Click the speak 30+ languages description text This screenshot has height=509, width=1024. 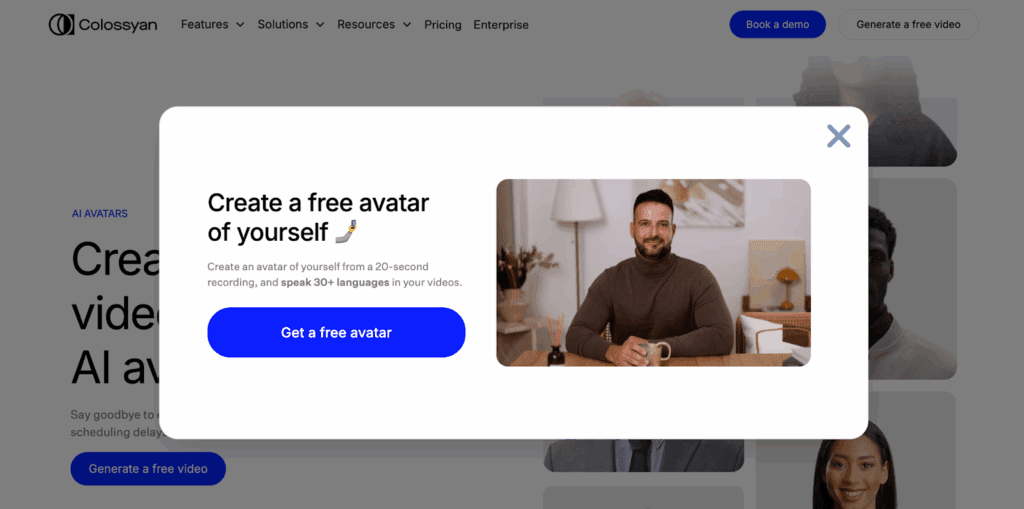335,283
